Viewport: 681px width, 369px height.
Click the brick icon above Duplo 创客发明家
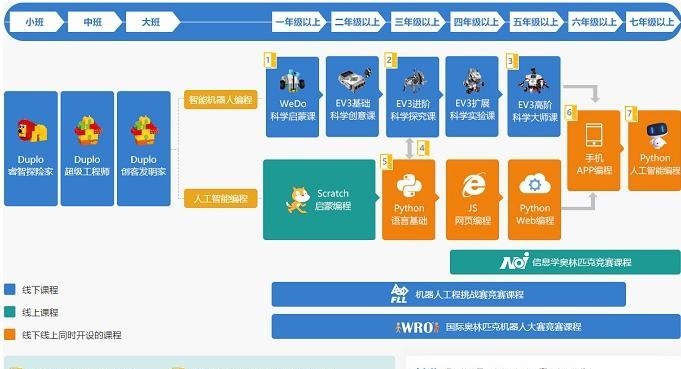[x=144, y=130]
